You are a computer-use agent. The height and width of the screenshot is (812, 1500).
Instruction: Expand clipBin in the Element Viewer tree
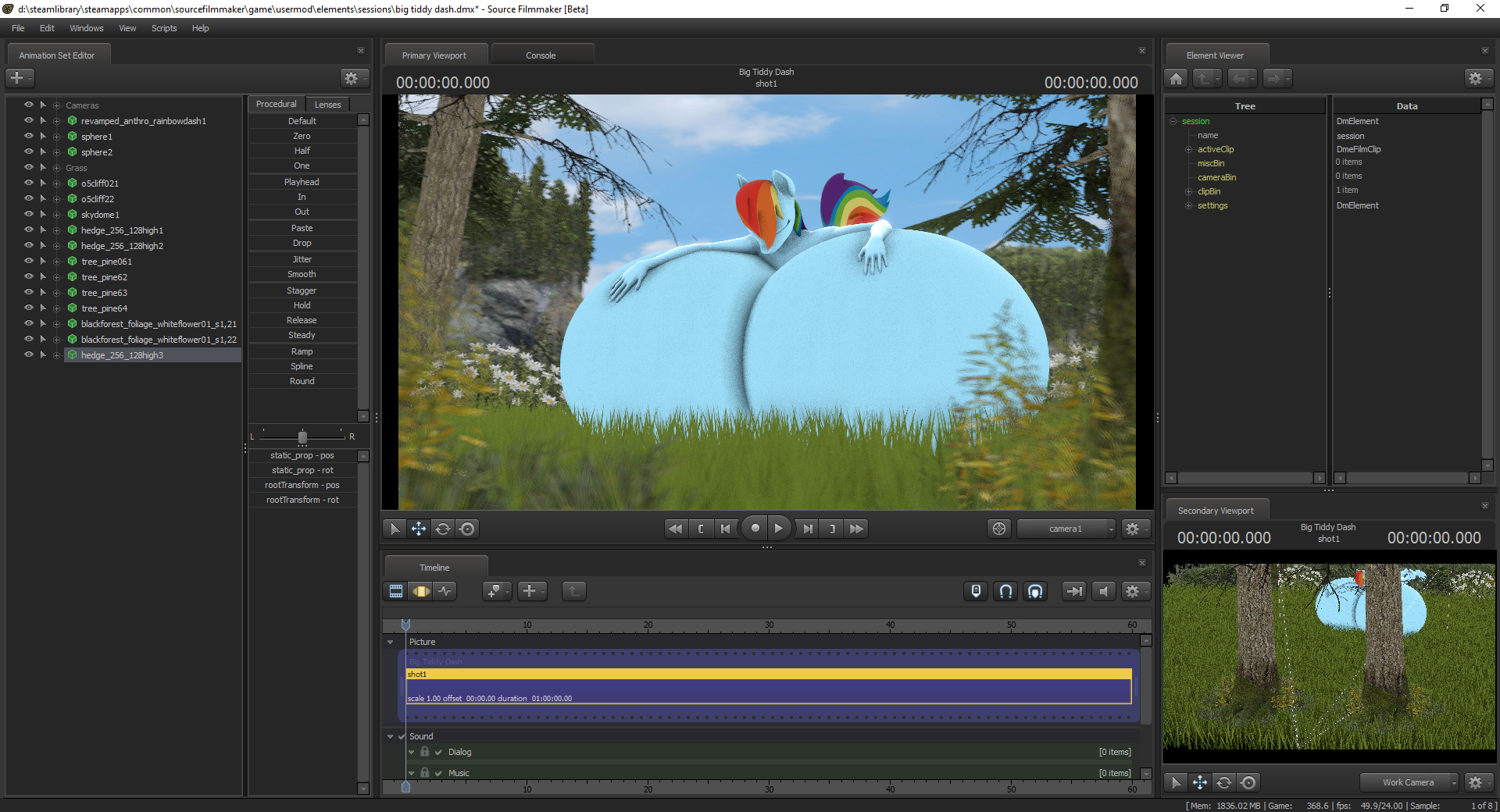point(1188,191)
